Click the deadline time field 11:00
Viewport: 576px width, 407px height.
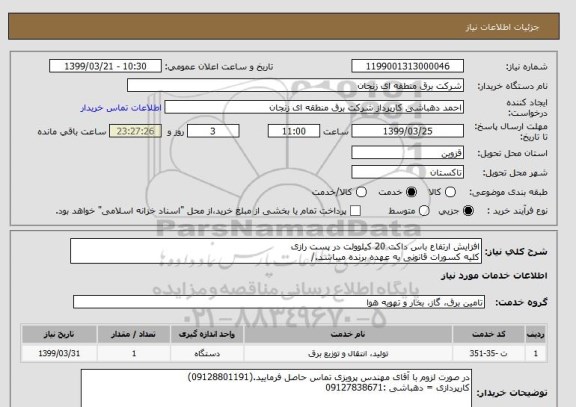tap(294, 131)
